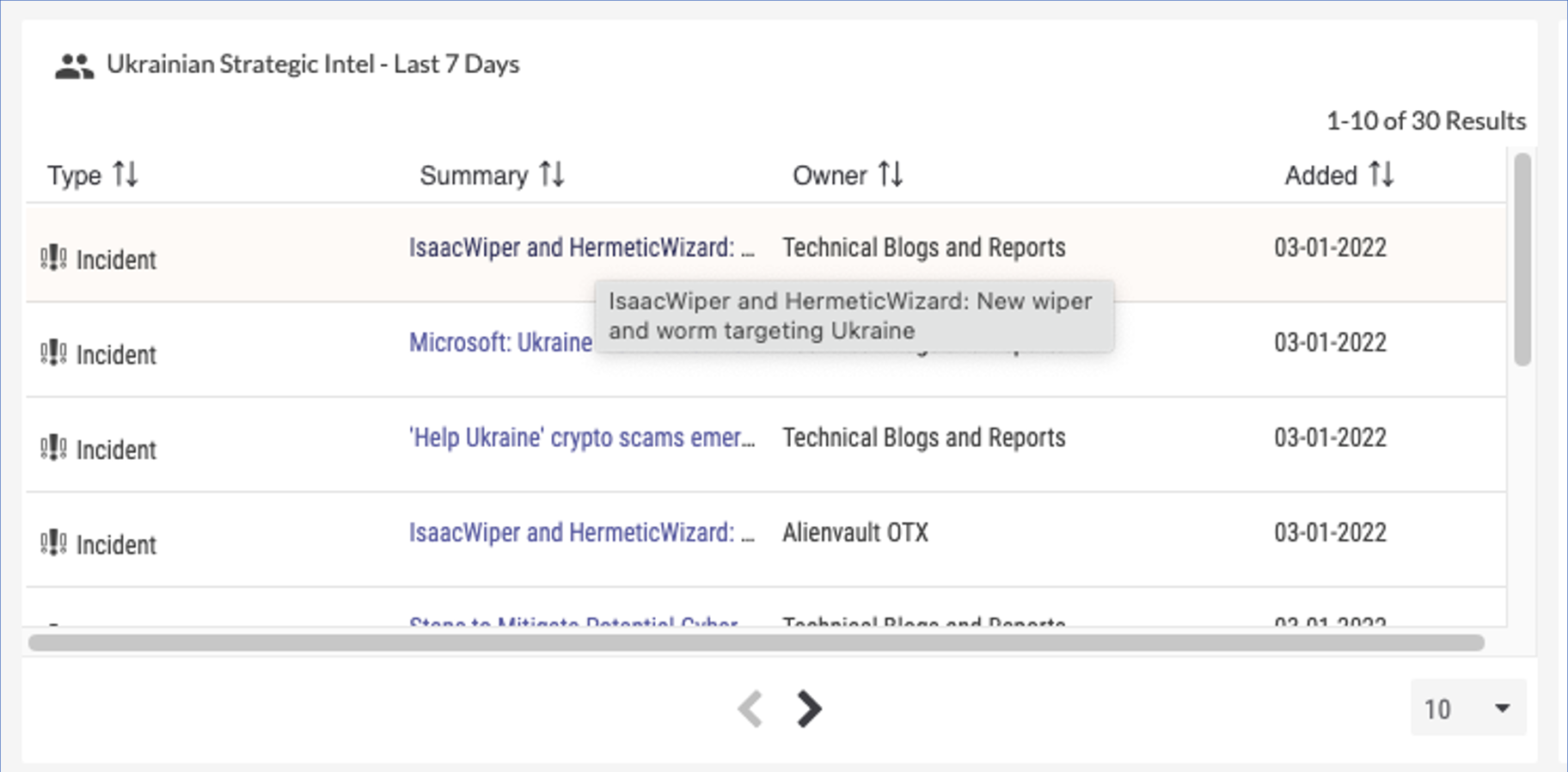The height and width of the screenshot is (772, 1568).
Task: Click the Summary column header label
Action: [x=474, y=175]
